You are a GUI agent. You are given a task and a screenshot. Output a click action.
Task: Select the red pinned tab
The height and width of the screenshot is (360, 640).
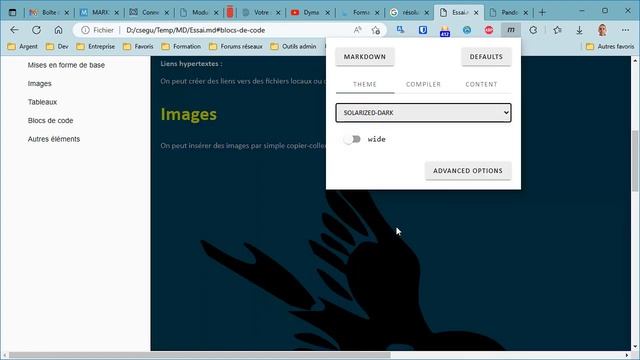230,12
